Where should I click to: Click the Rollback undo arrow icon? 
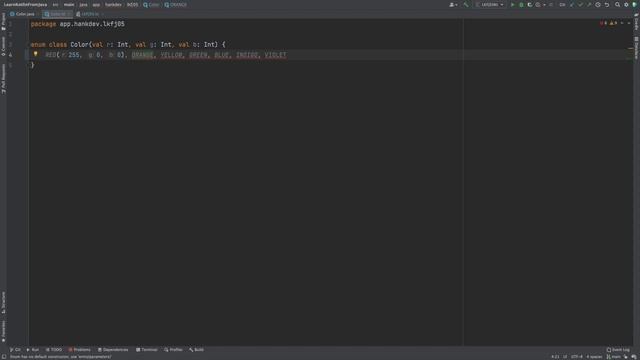[607, 5]
